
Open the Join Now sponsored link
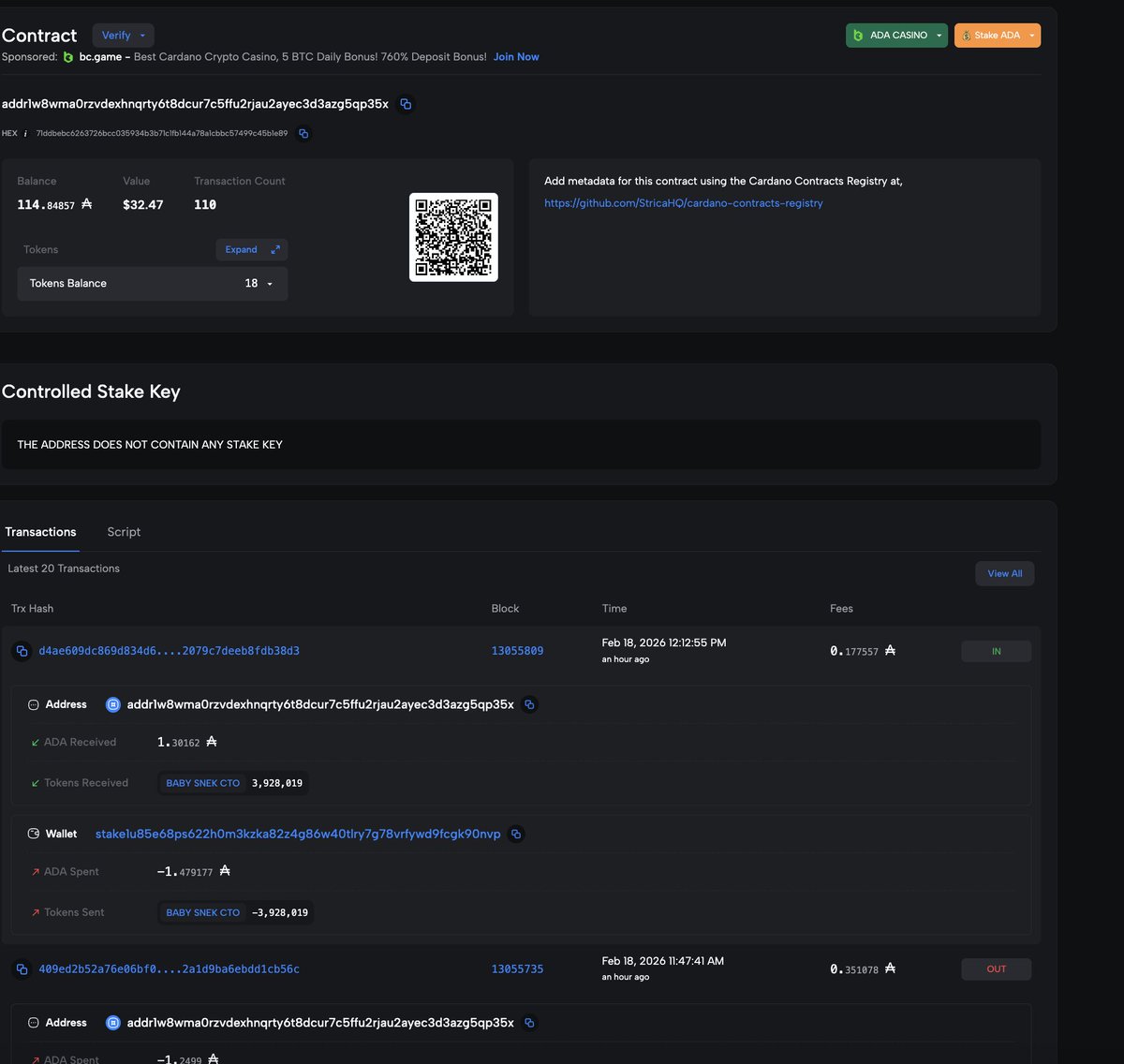click(x=516, y=57)
